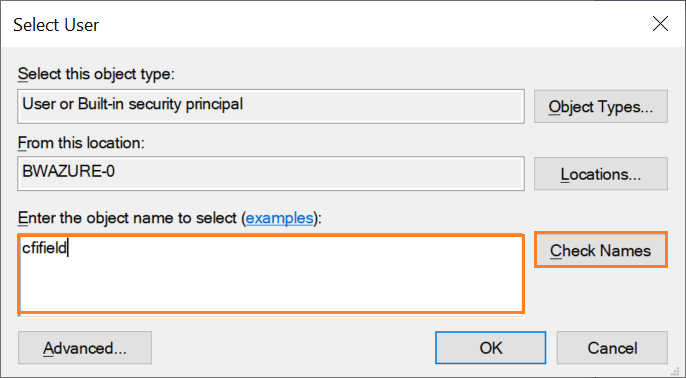Image resolution: width=686 pixels, height=378 pixels.
Task: Click the 'From this location' label
Action: [x=81, y=143]
